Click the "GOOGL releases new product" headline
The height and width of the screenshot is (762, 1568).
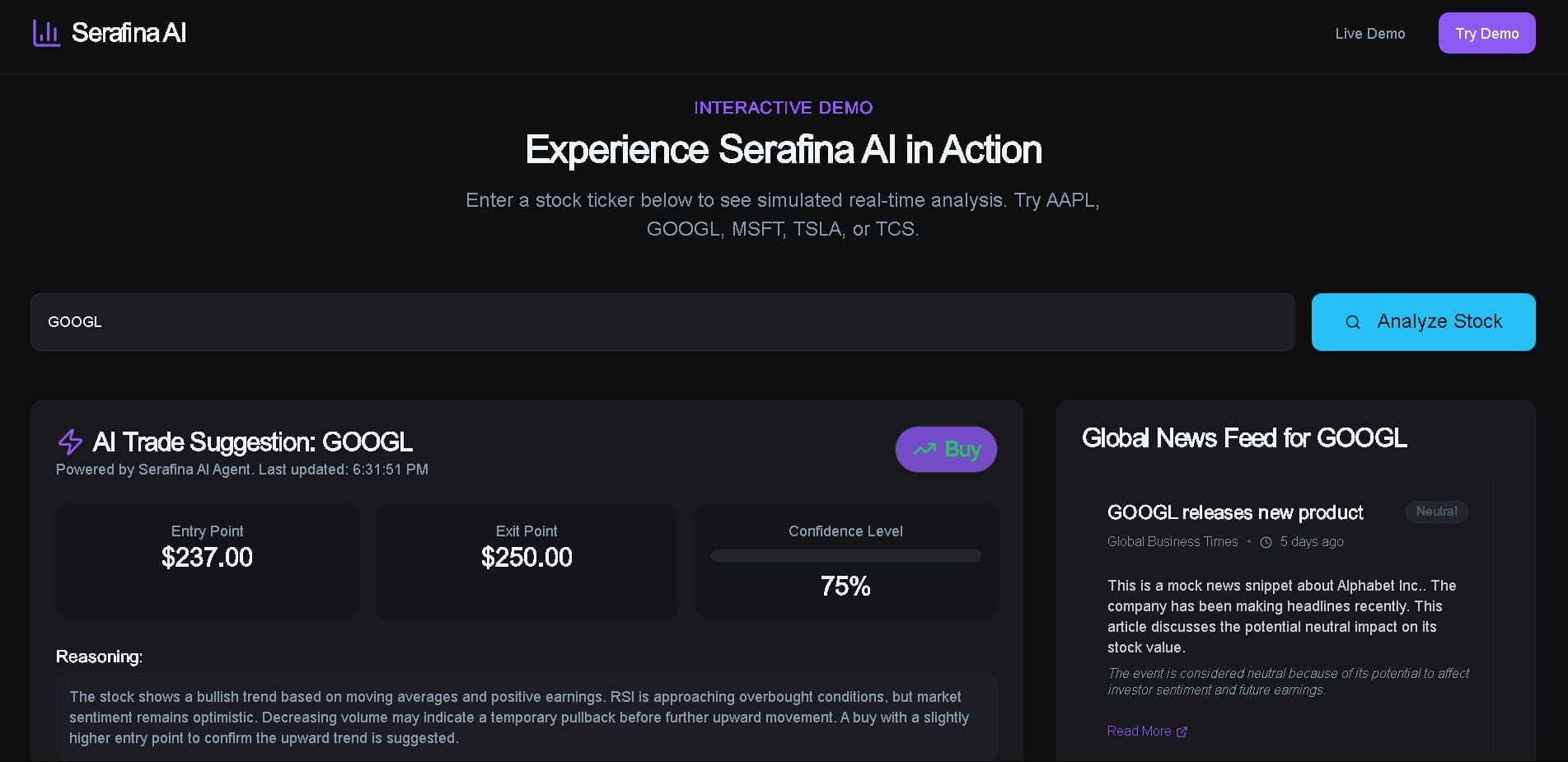1234,512
